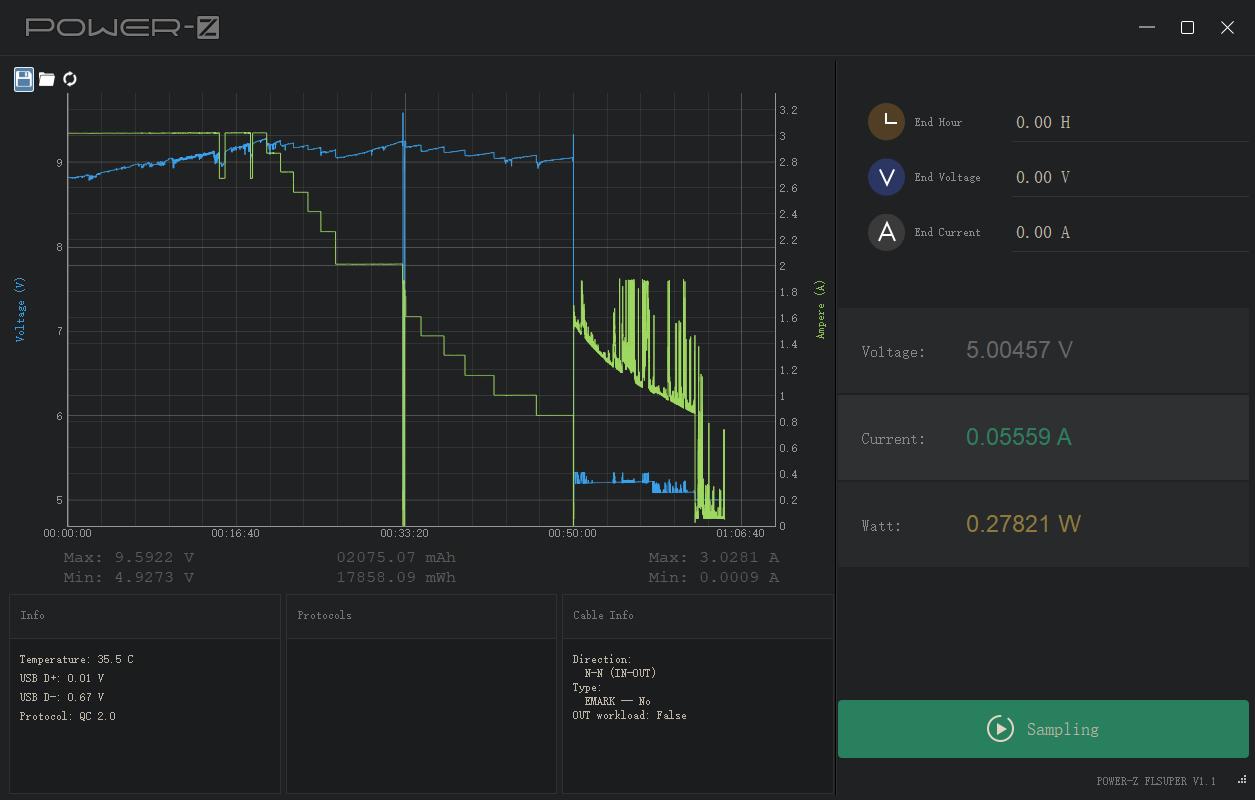This screenshot has height=800, width=1255.
Task: Click the Voltage reading 5.00457 V
Action: click(1019, 350)
